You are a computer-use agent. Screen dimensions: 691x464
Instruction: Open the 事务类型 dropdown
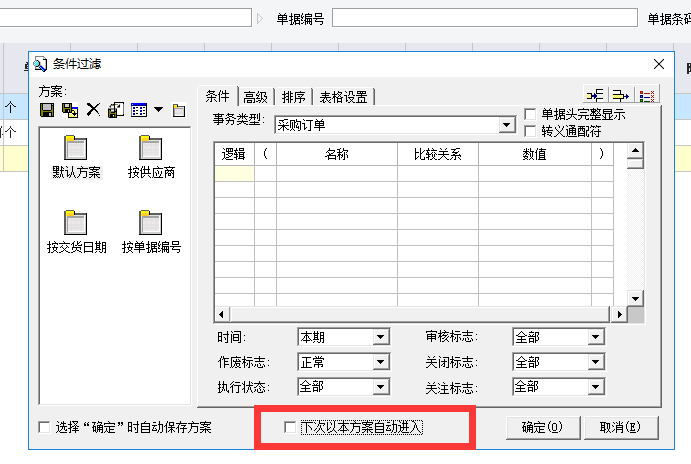[x=507, y=125]
